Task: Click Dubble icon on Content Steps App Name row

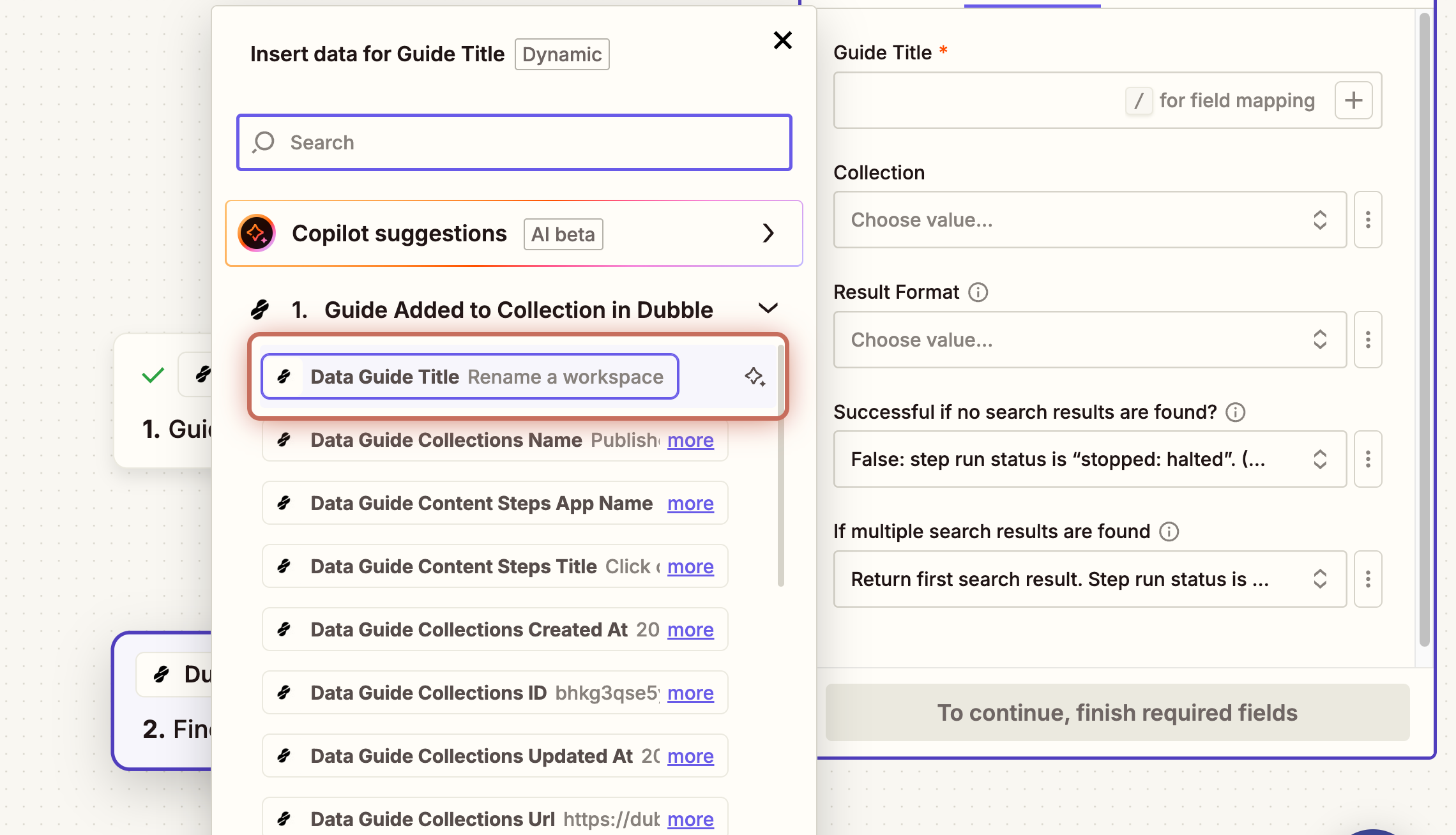Action: pos(284,503)
